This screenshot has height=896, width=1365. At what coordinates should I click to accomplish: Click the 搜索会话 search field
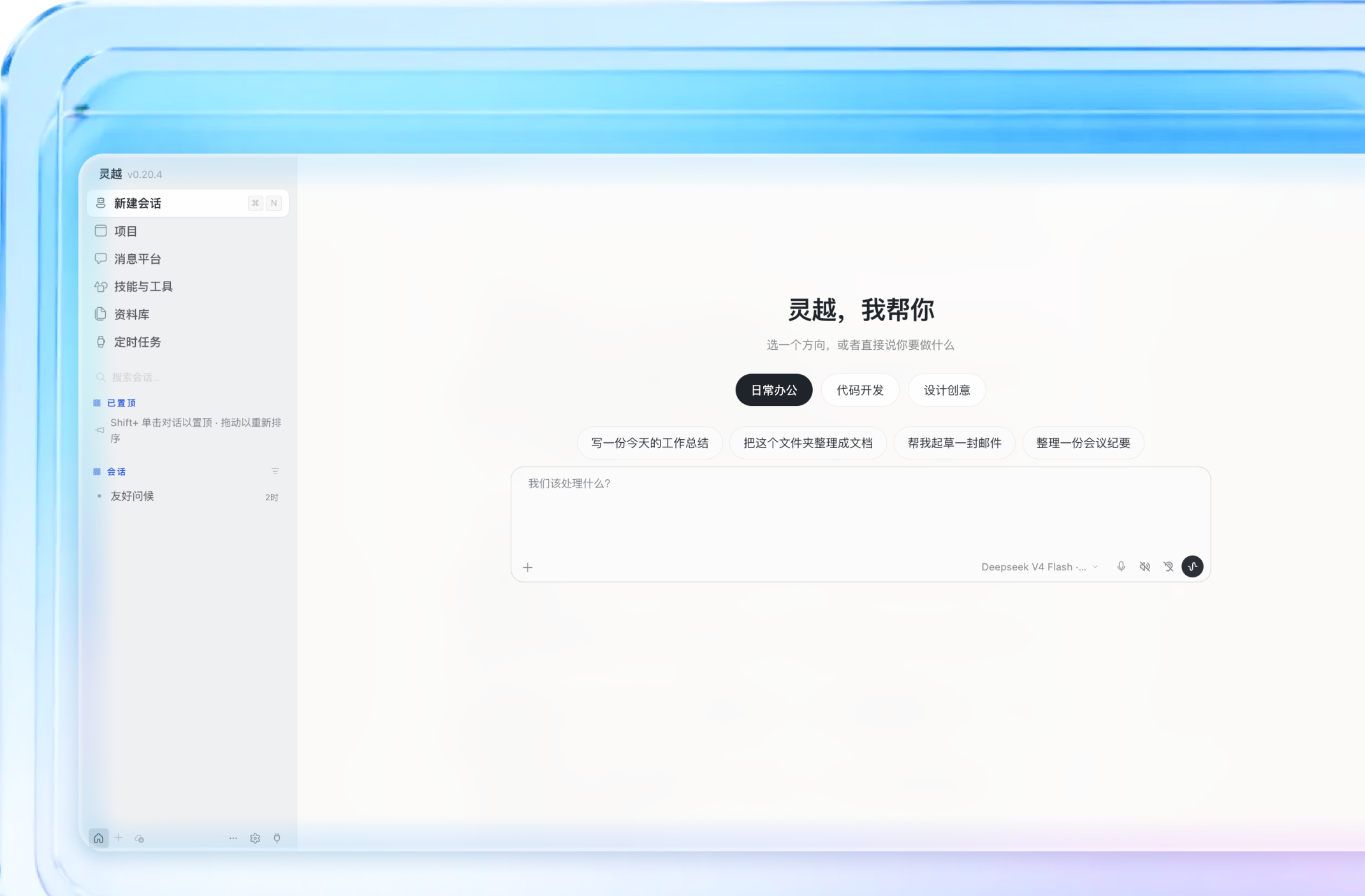point(187,377)
